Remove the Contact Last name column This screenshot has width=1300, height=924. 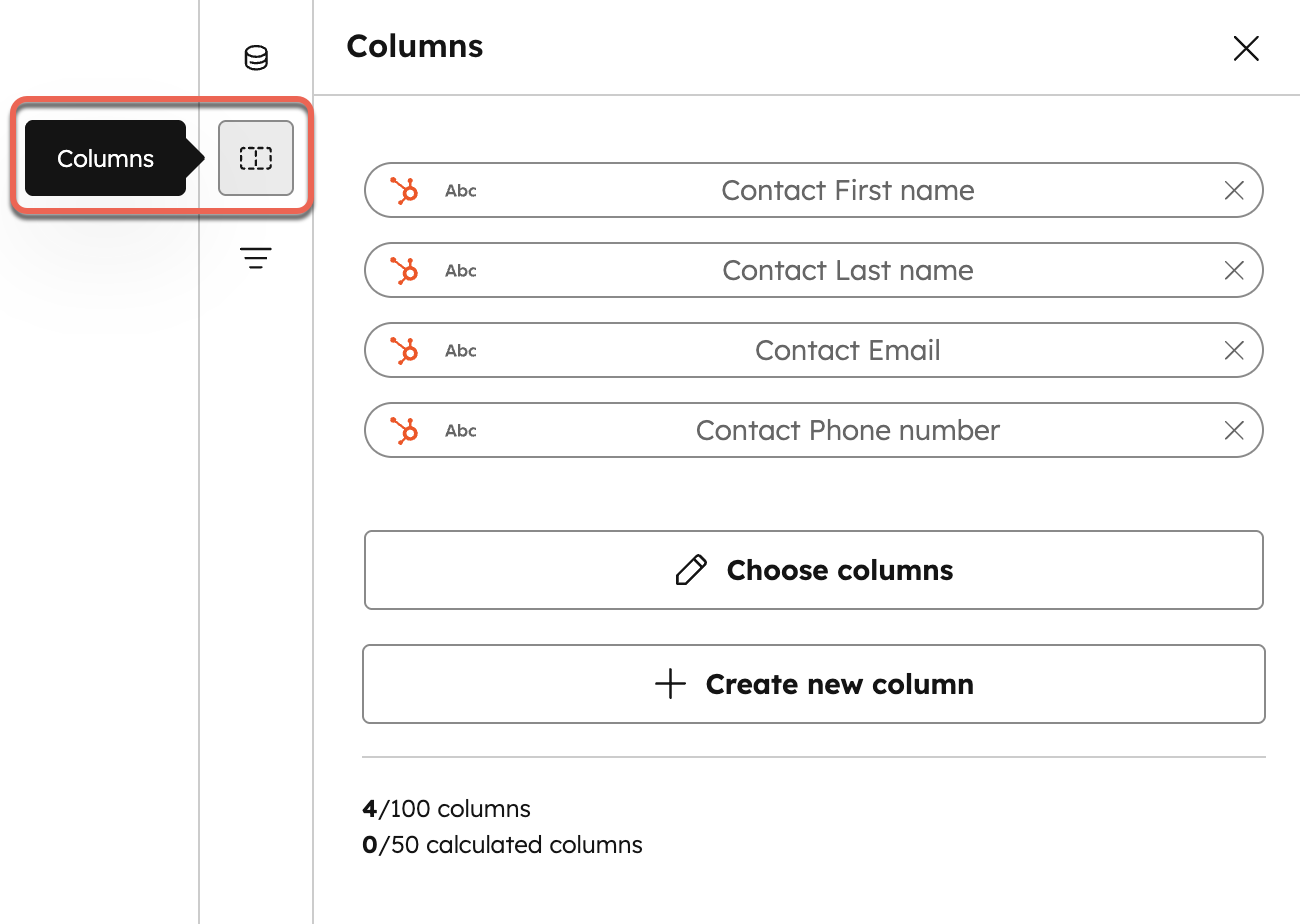pos(1233,270)
